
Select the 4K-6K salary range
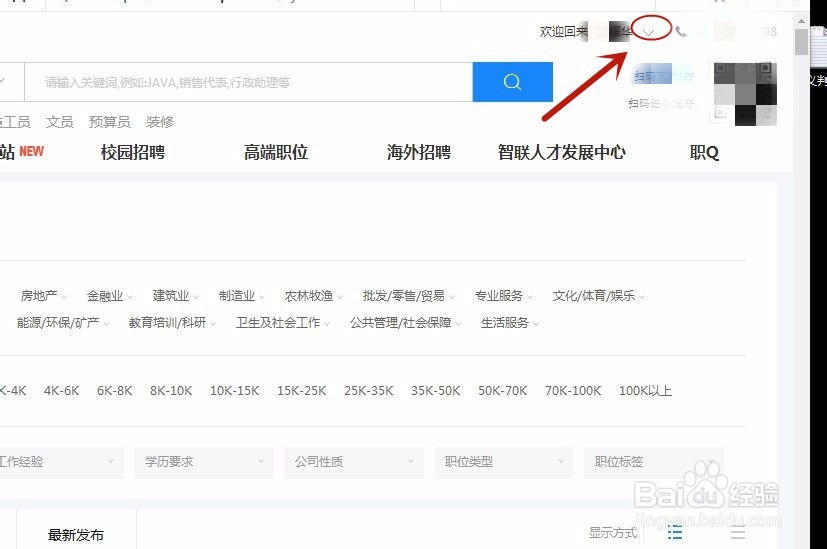click(61, 391)
